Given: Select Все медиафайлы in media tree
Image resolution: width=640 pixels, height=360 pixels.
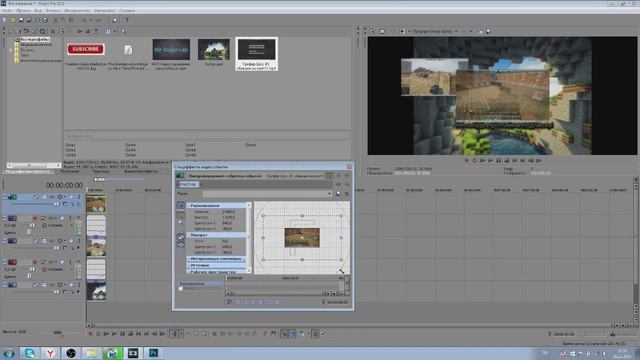Looking at the screenshot, I should (x=35, y=40).
